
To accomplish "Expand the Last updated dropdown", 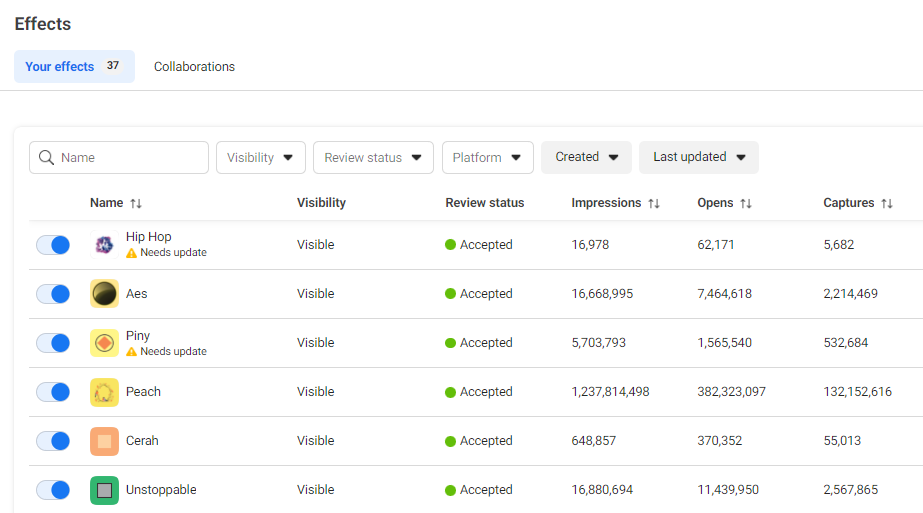I will point(698,157).
